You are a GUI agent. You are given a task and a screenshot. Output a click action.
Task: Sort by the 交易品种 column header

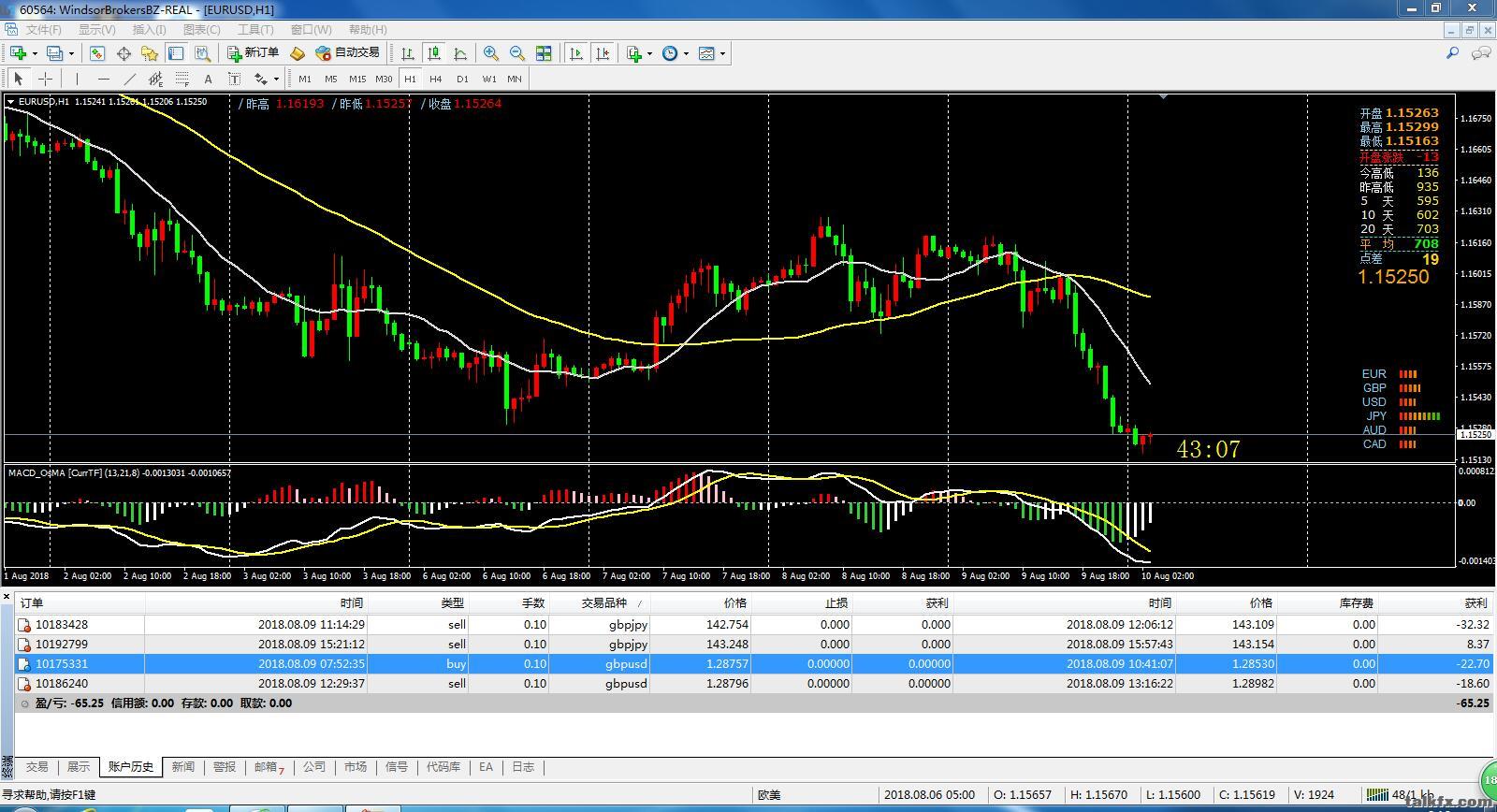tap(600, 603)
